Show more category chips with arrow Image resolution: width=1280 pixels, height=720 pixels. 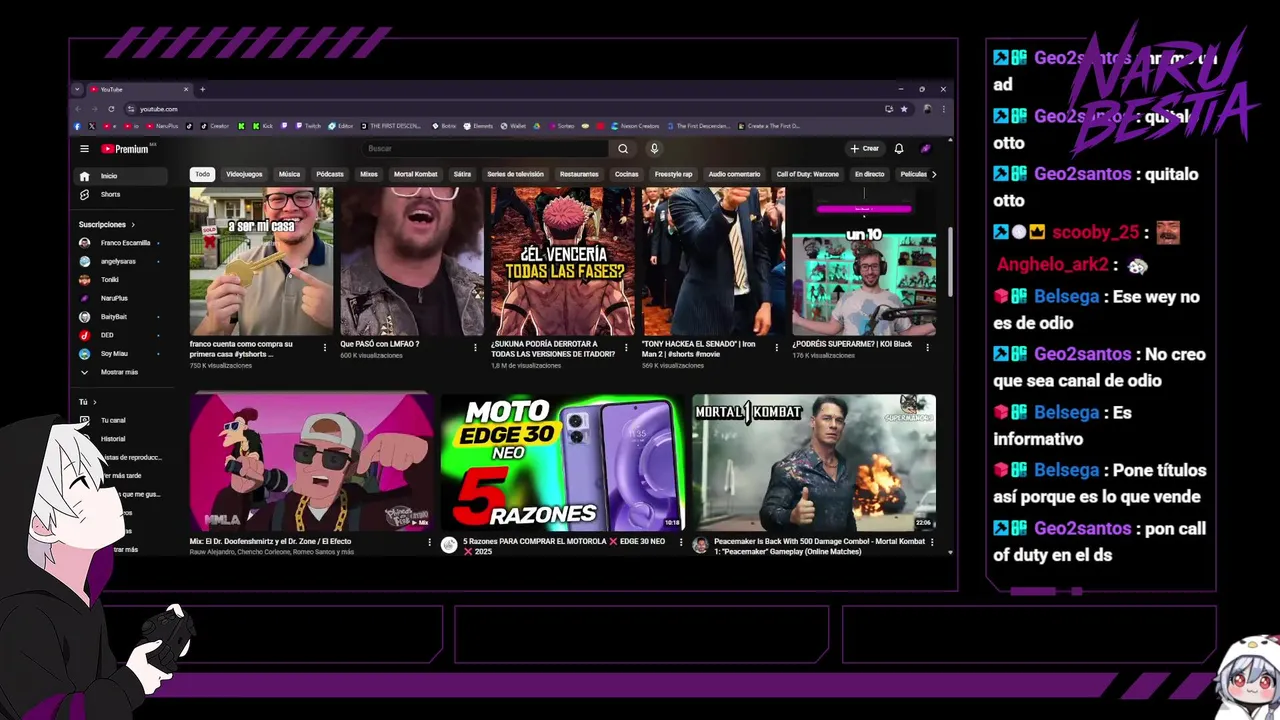tap(934, 174)
